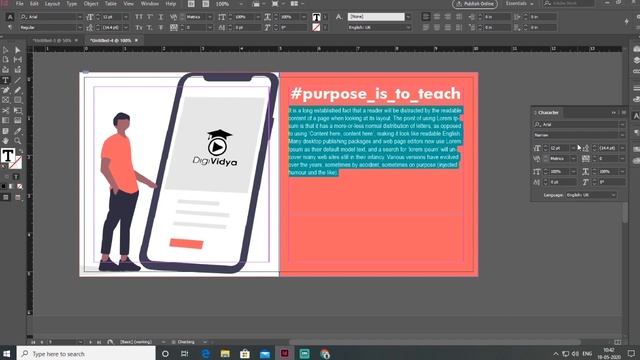The width and height of the screenshot is (640, 360).
Task: Toggle Subscript formatting
Action: (150, 28)
